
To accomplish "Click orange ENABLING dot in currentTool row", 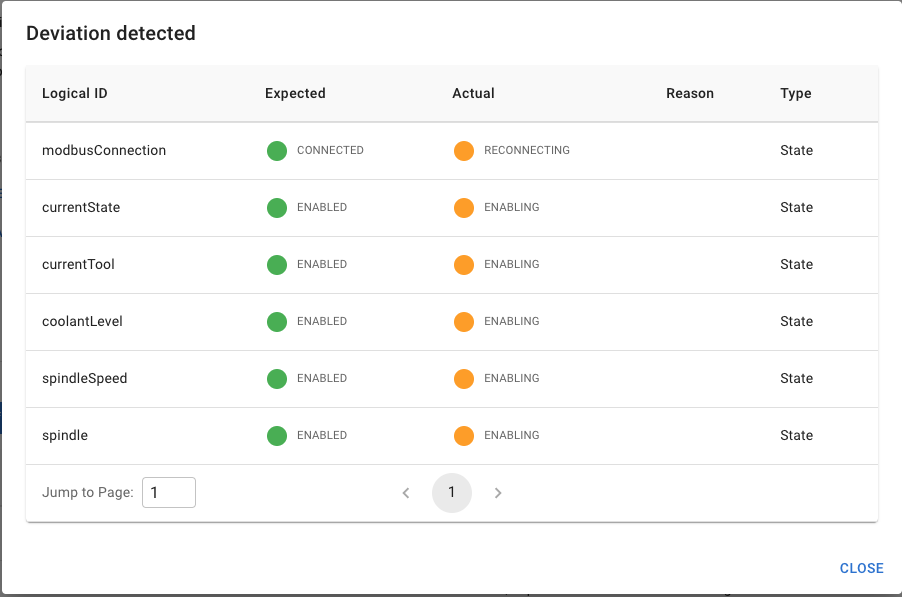I will [464, 265].
